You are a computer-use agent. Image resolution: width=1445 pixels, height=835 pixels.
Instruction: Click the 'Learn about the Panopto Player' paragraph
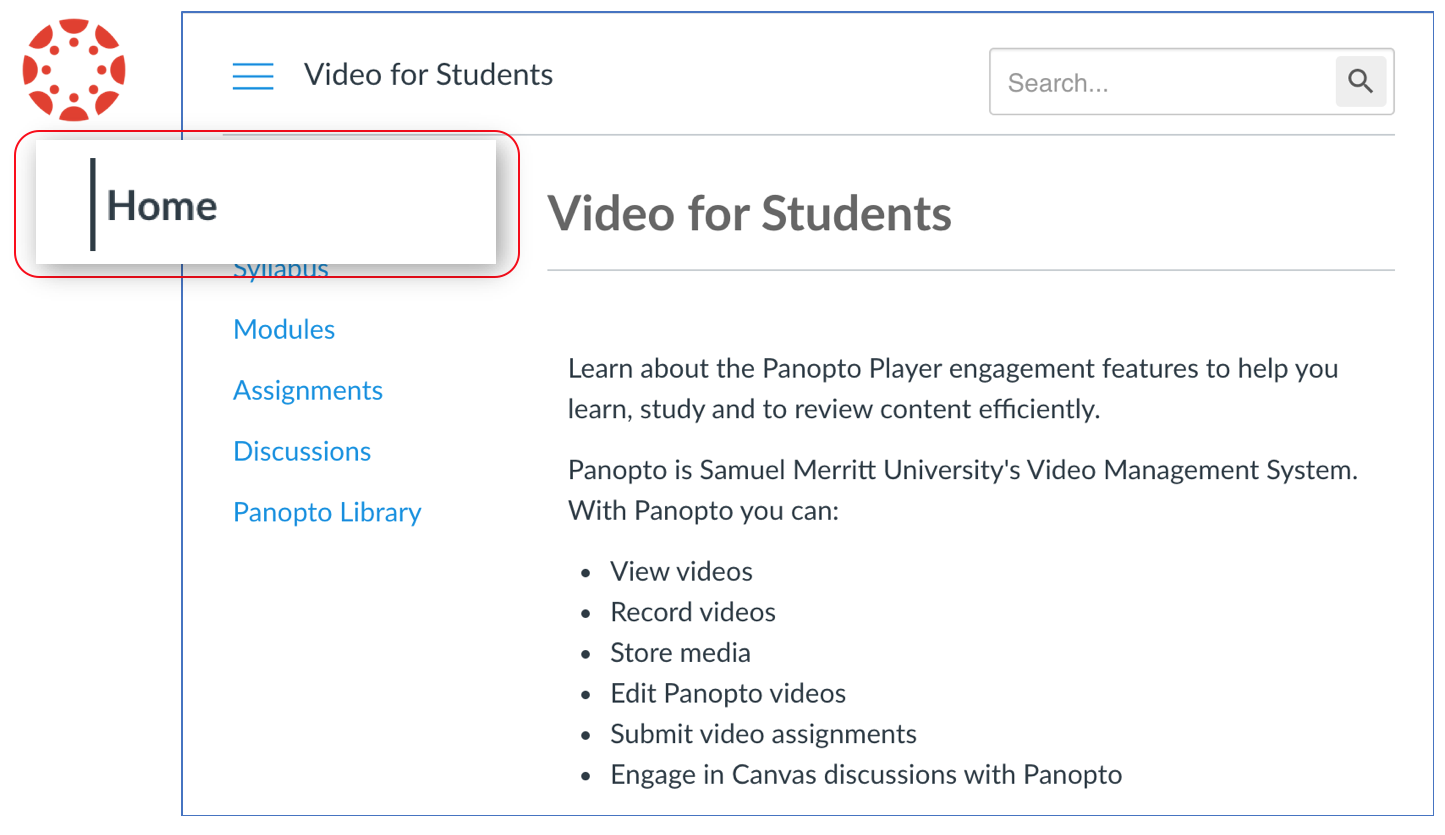(953, 389)
